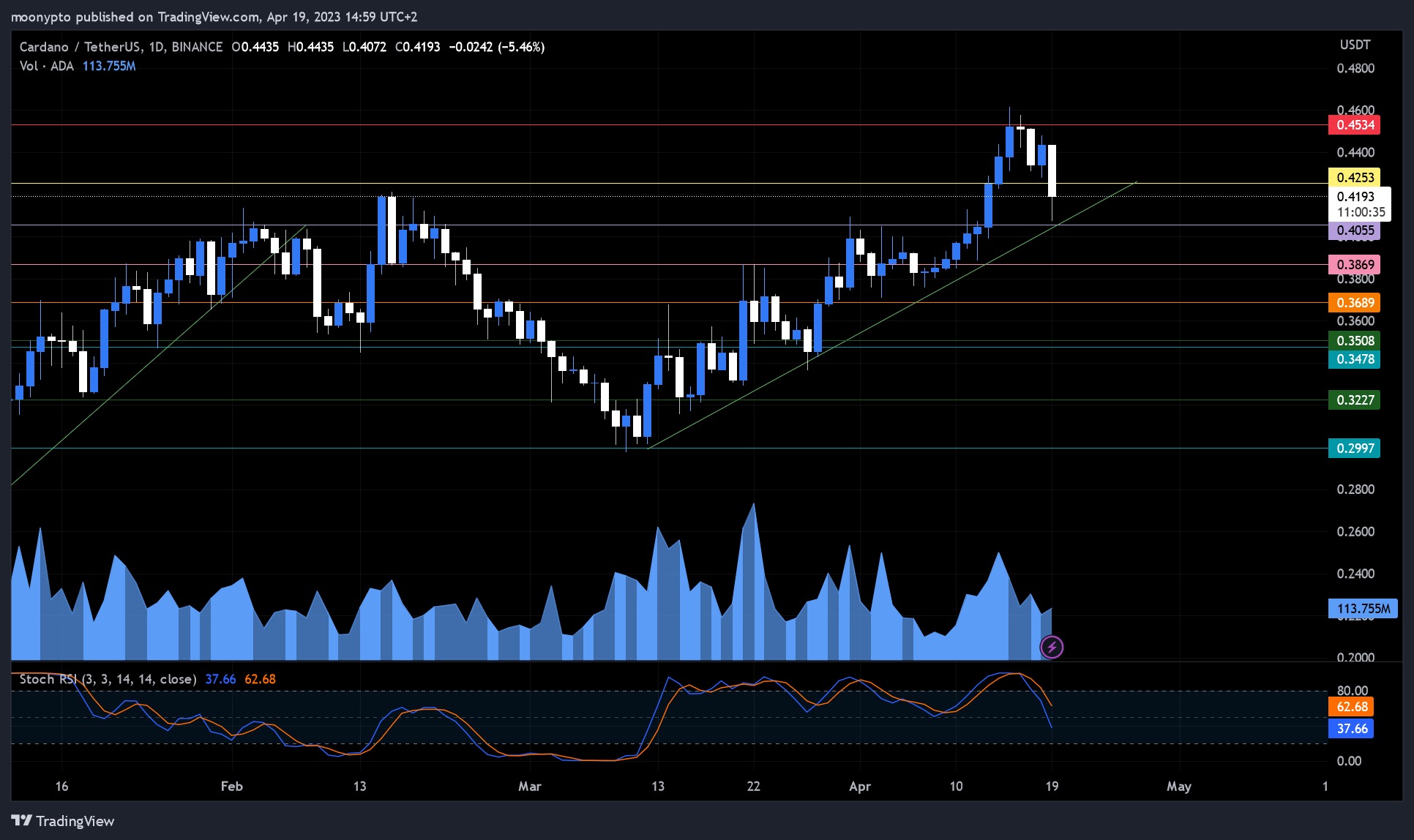1414x840 pixels.
Task: Click the 80.00 Stoch RSI scale value
Action: click(1353, 691)
